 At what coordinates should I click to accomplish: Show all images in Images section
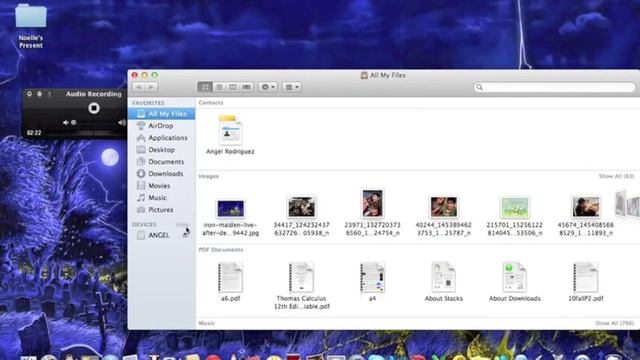tap(616, 176)
